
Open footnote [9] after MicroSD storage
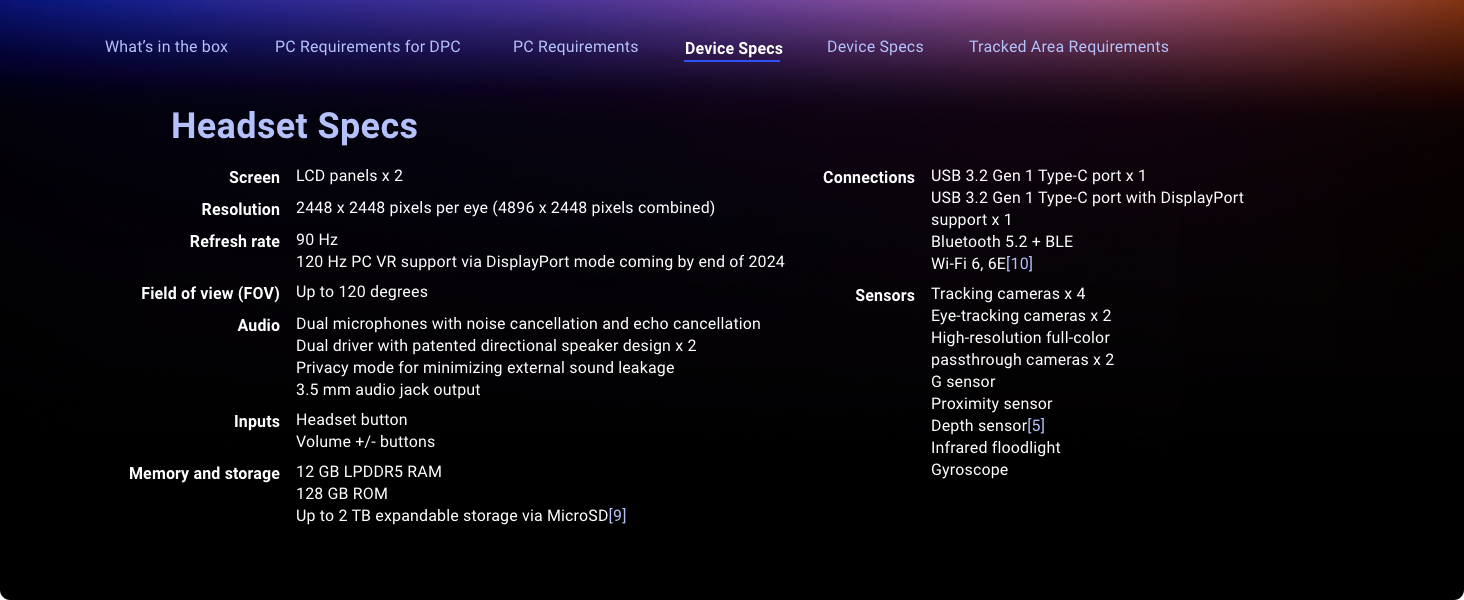coord(617,516)
